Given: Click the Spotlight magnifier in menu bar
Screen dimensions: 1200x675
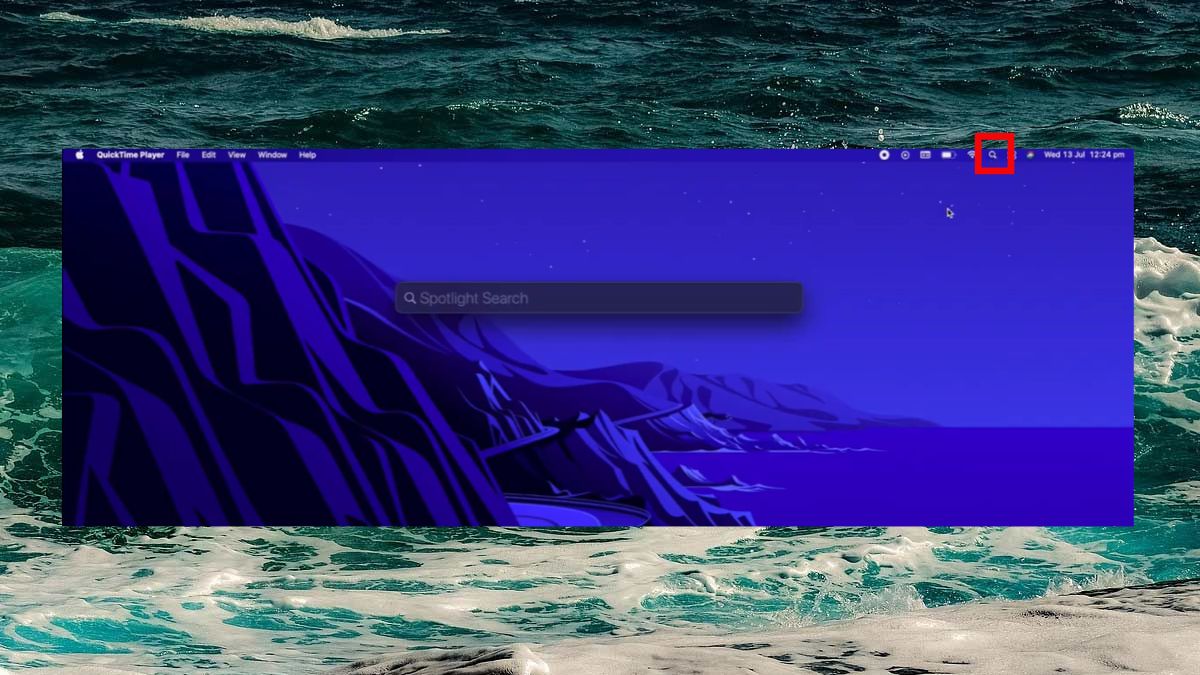Looking at the screenshot, I should click(992, 155).
